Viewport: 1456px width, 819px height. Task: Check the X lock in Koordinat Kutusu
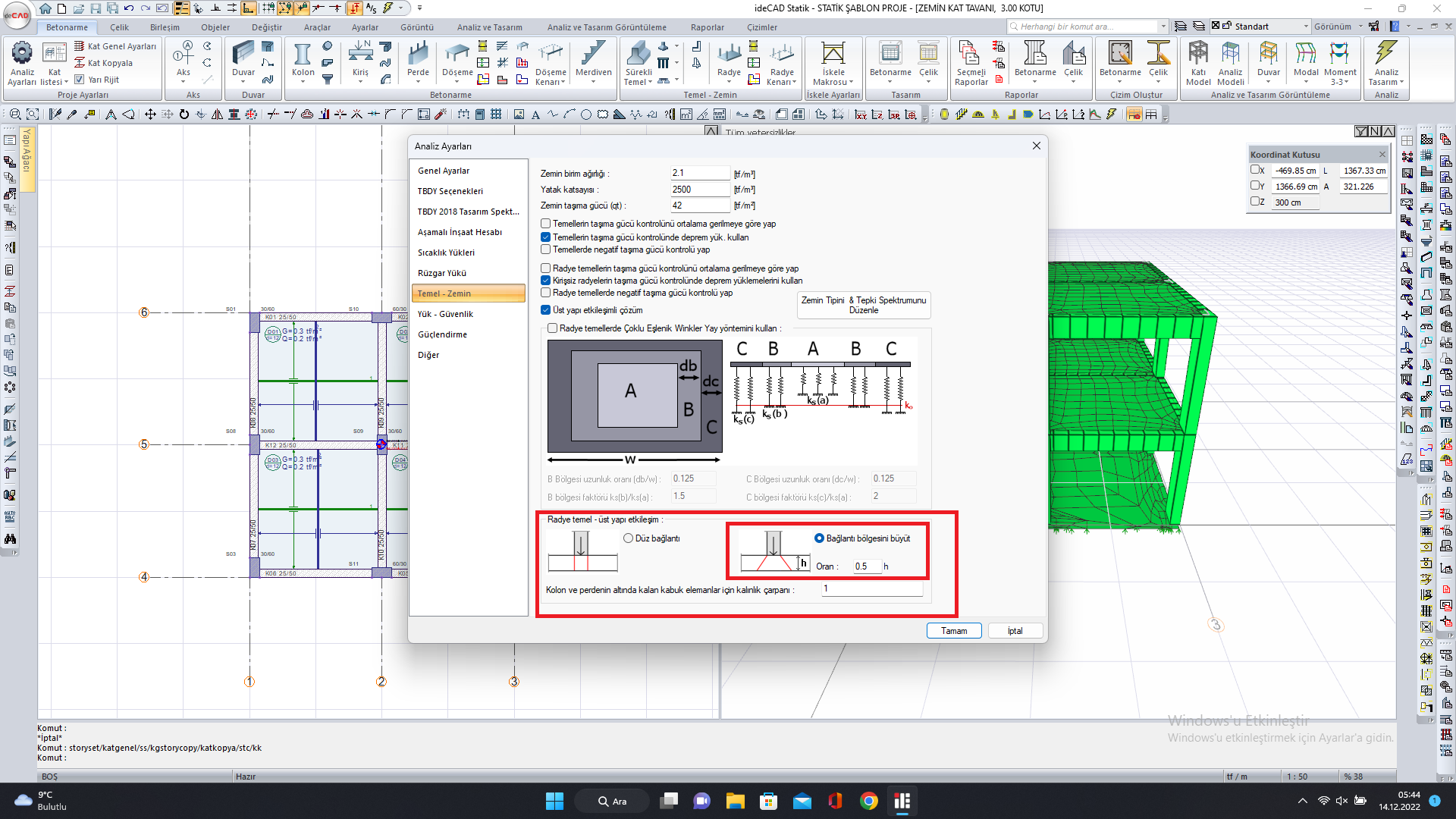tap(1255, 170)
